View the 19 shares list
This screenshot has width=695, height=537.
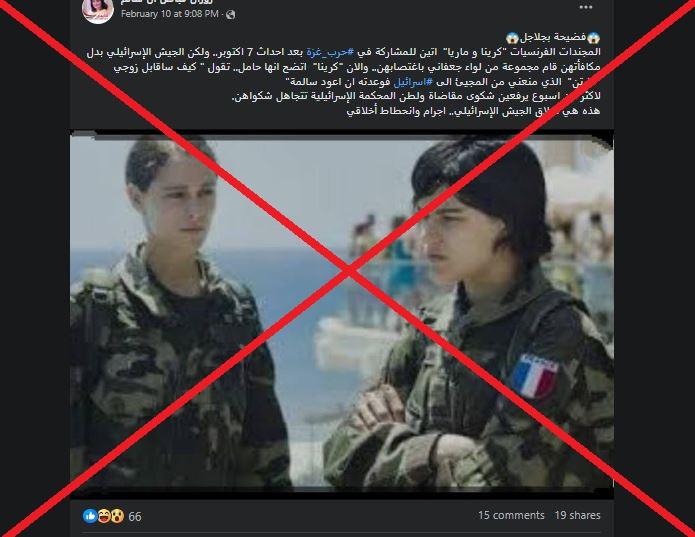point(577,515)
